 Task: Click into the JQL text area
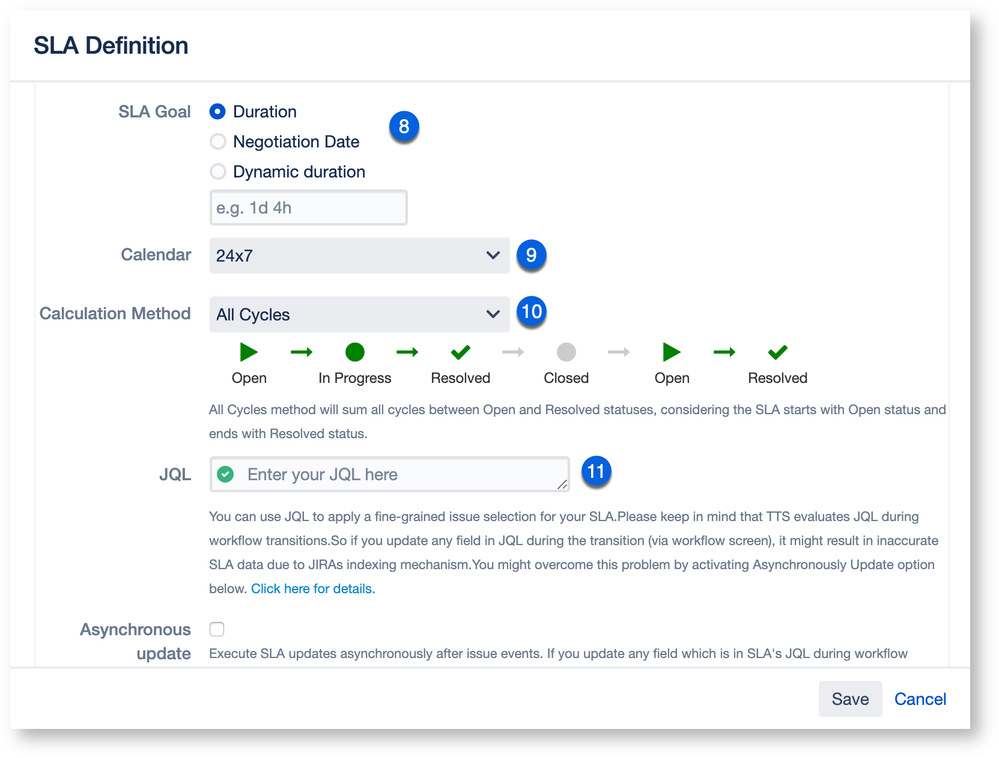[x=389, y=474]
